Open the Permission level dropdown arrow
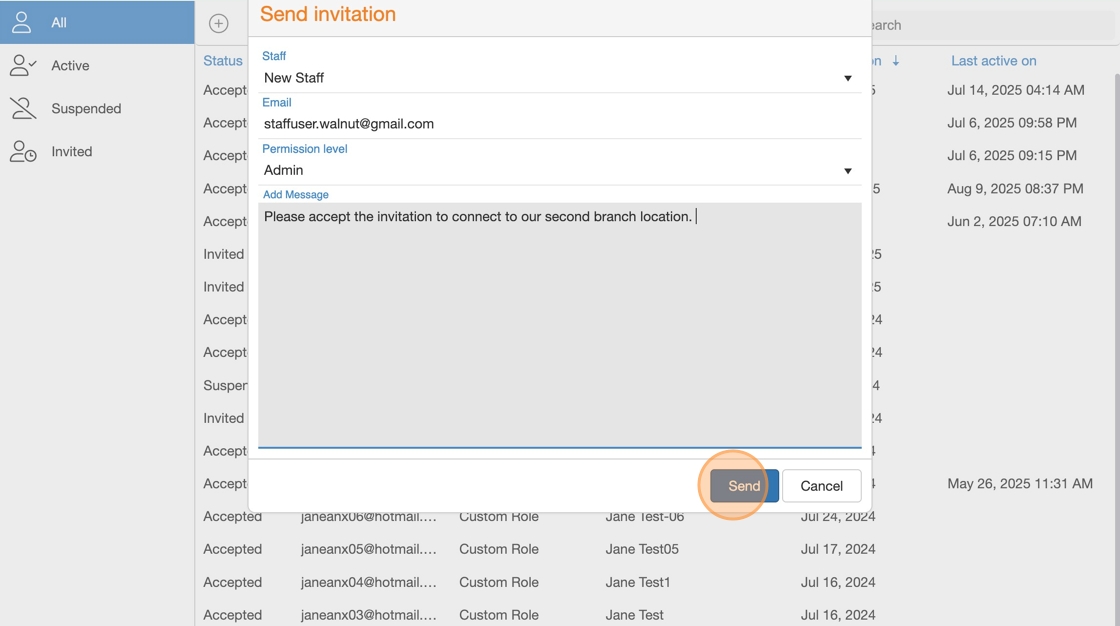The width and height of the screenshot is (1120, 626). pos(847,171)
